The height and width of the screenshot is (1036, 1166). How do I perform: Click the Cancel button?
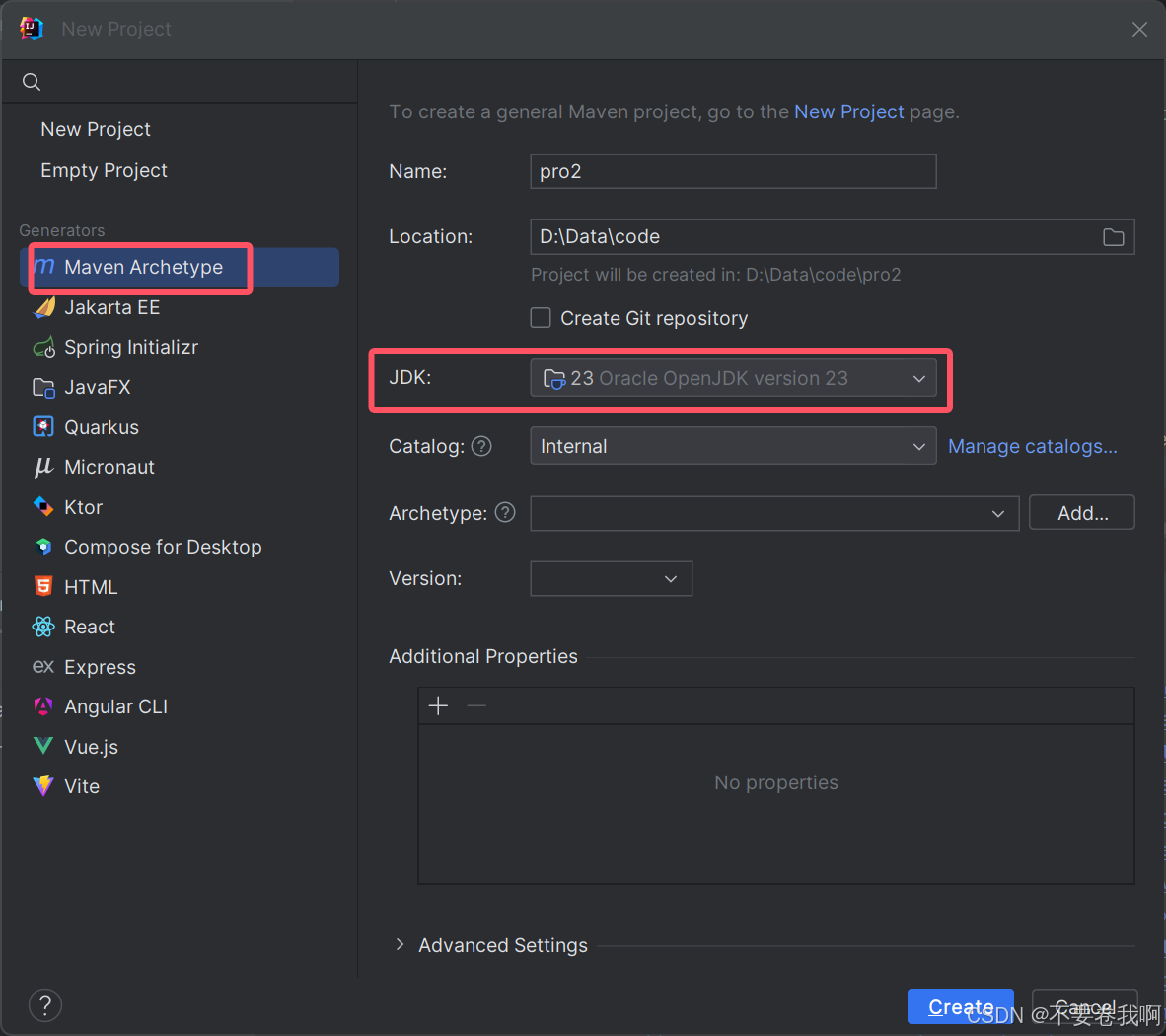click(x=1084, y=1007)
